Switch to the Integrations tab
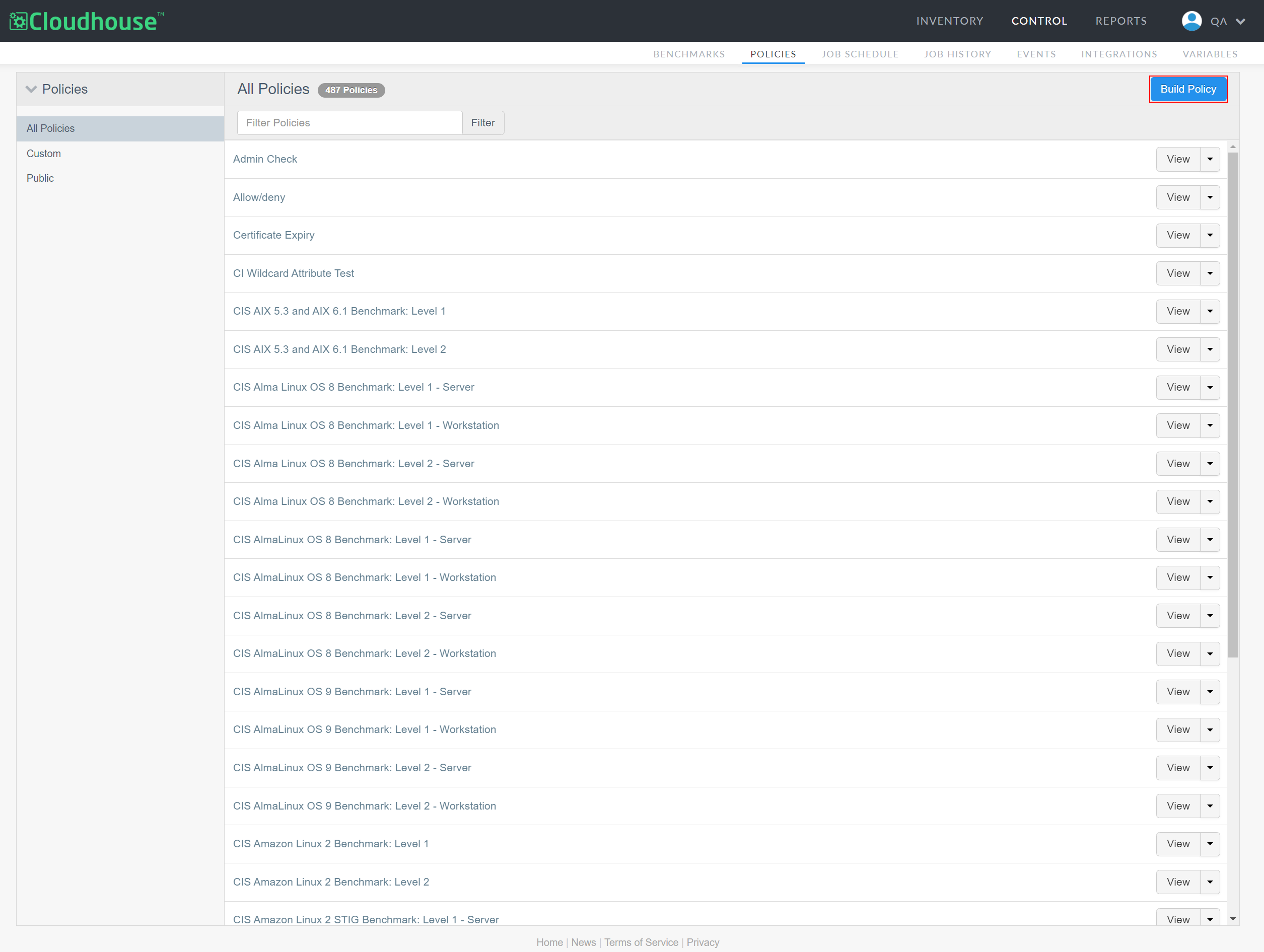The image size is (1264, 952). (x=1119, y=54)
